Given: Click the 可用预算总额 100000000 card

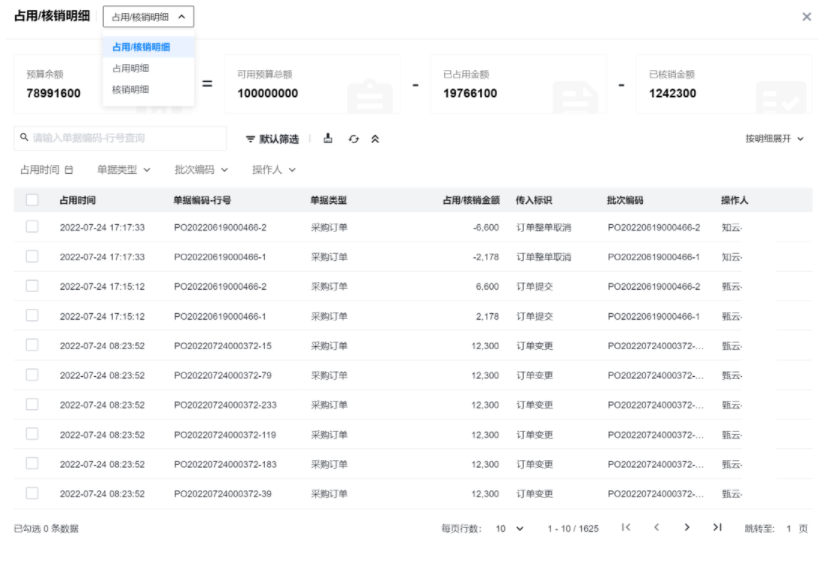Looking at the screenshot, I should click(x=312, y=84).
